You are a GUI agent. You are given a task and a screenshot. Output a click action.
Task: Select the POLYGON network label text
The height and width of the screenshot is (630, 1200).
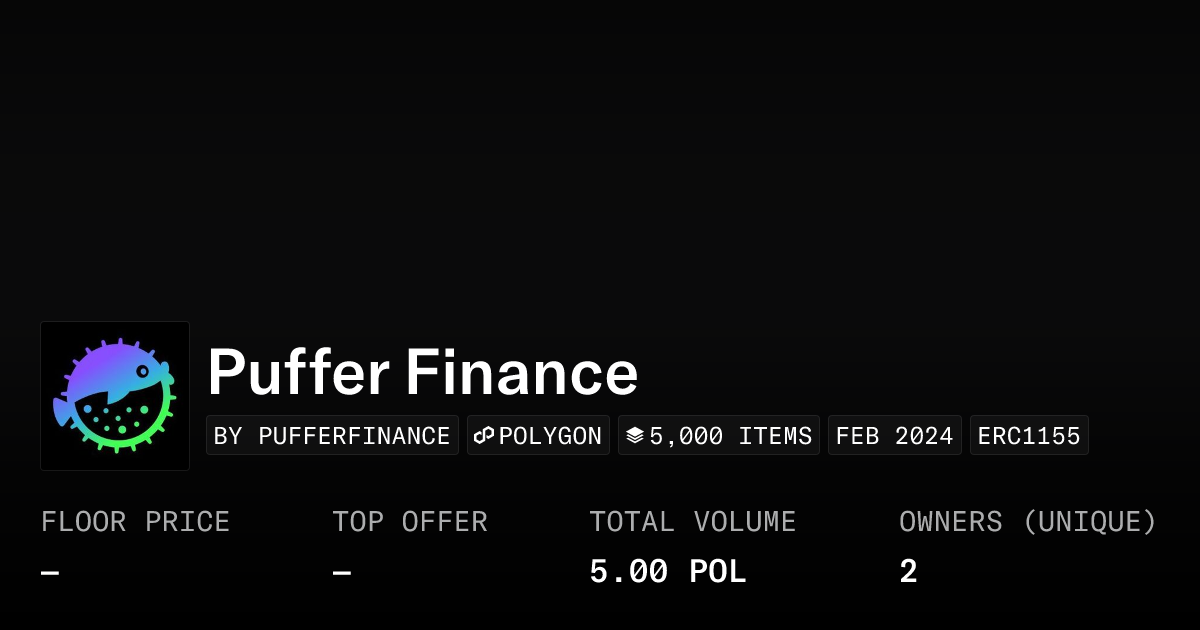(550, 436)
